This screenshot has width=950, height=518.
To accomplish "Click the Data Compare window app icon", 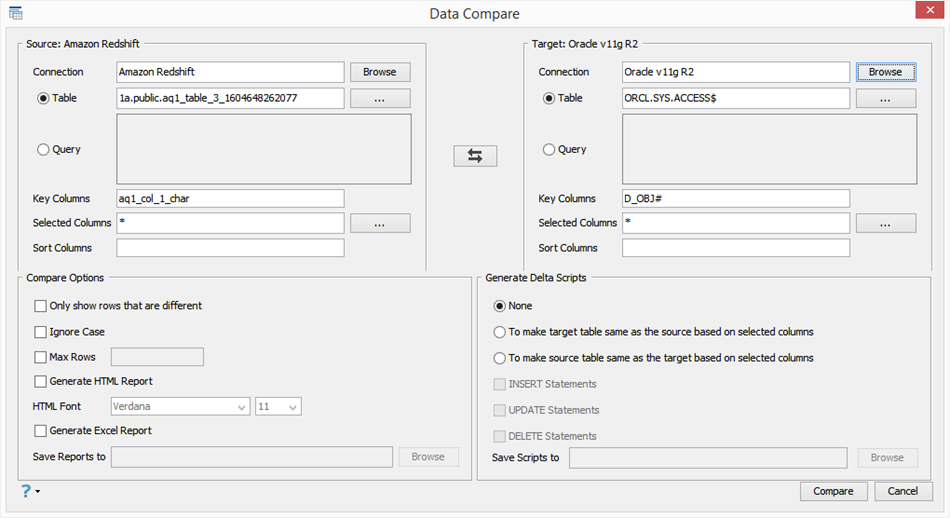I will pos(16,13).
